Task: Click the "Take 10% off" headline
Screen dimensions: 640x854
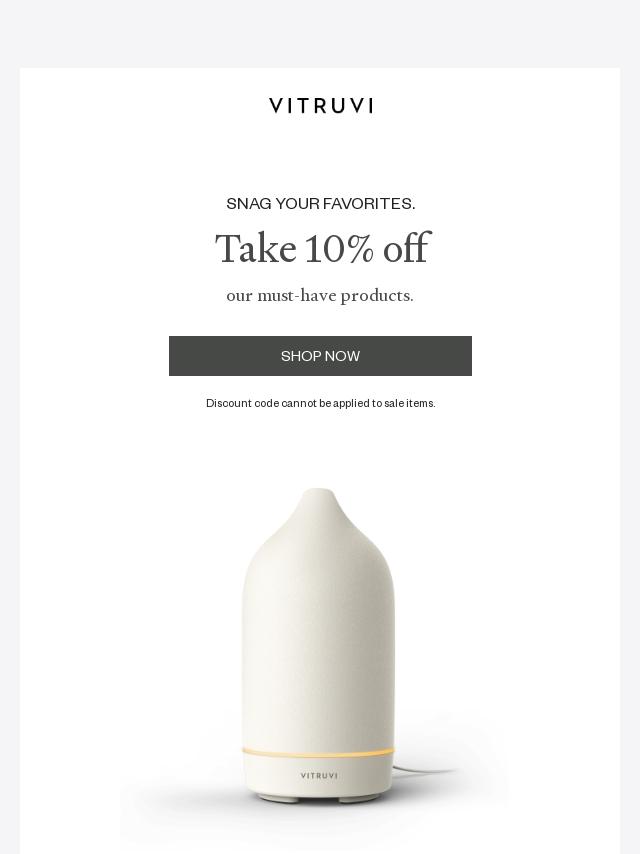Action: [x=322, y=248]
